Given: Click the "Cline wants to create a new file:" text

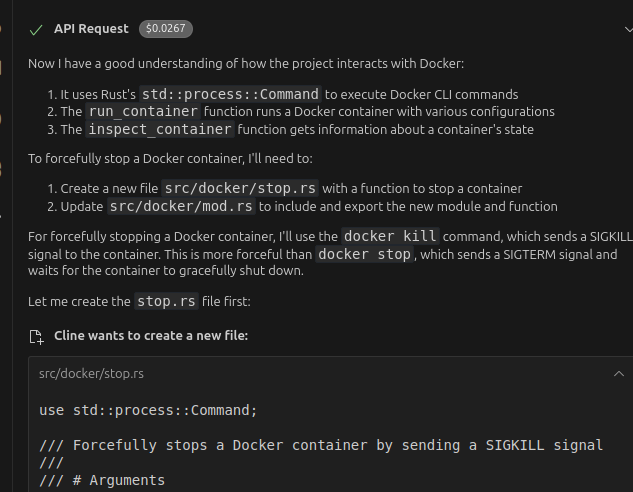Looking at the screenshot, I should (151, 336).
